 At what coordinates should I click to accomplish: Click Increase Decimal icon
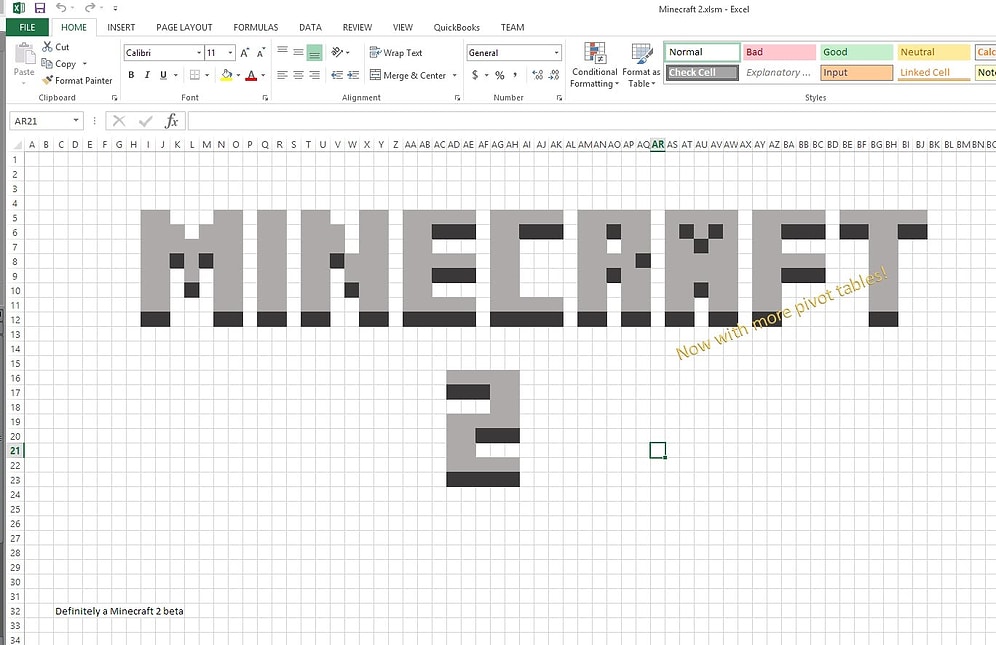[537, 75]
